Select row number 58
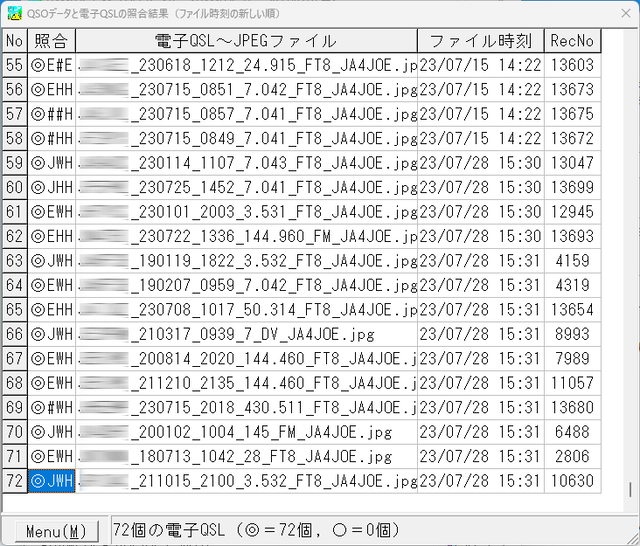This screenshot has height=546, width=640. (15, 138)
